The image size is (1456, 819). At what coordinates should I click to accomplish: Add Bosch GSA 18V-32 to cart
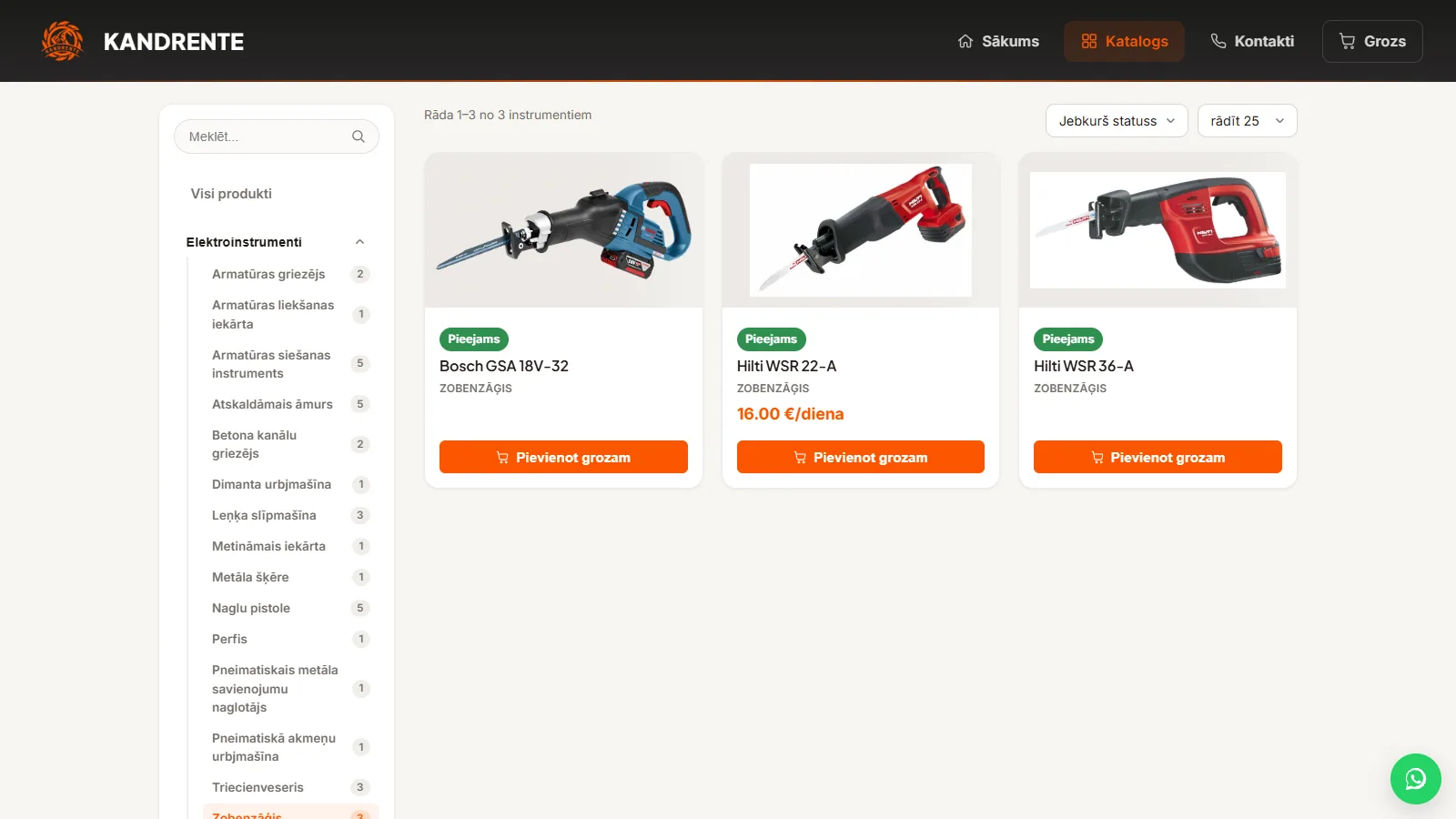(563, 457)
